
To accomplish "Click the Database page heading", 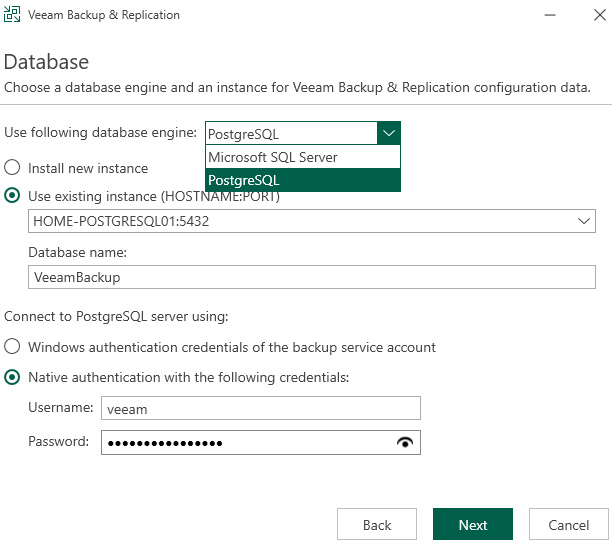I will [46, 62].
